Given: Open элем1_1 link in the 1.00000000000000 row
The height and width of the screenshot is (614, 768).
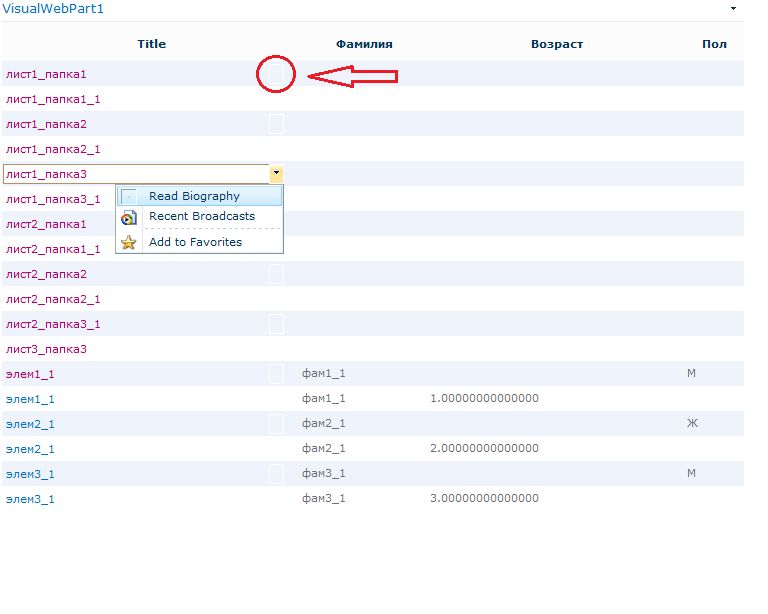Looking at the screenshot, I should tap(30, 400).
